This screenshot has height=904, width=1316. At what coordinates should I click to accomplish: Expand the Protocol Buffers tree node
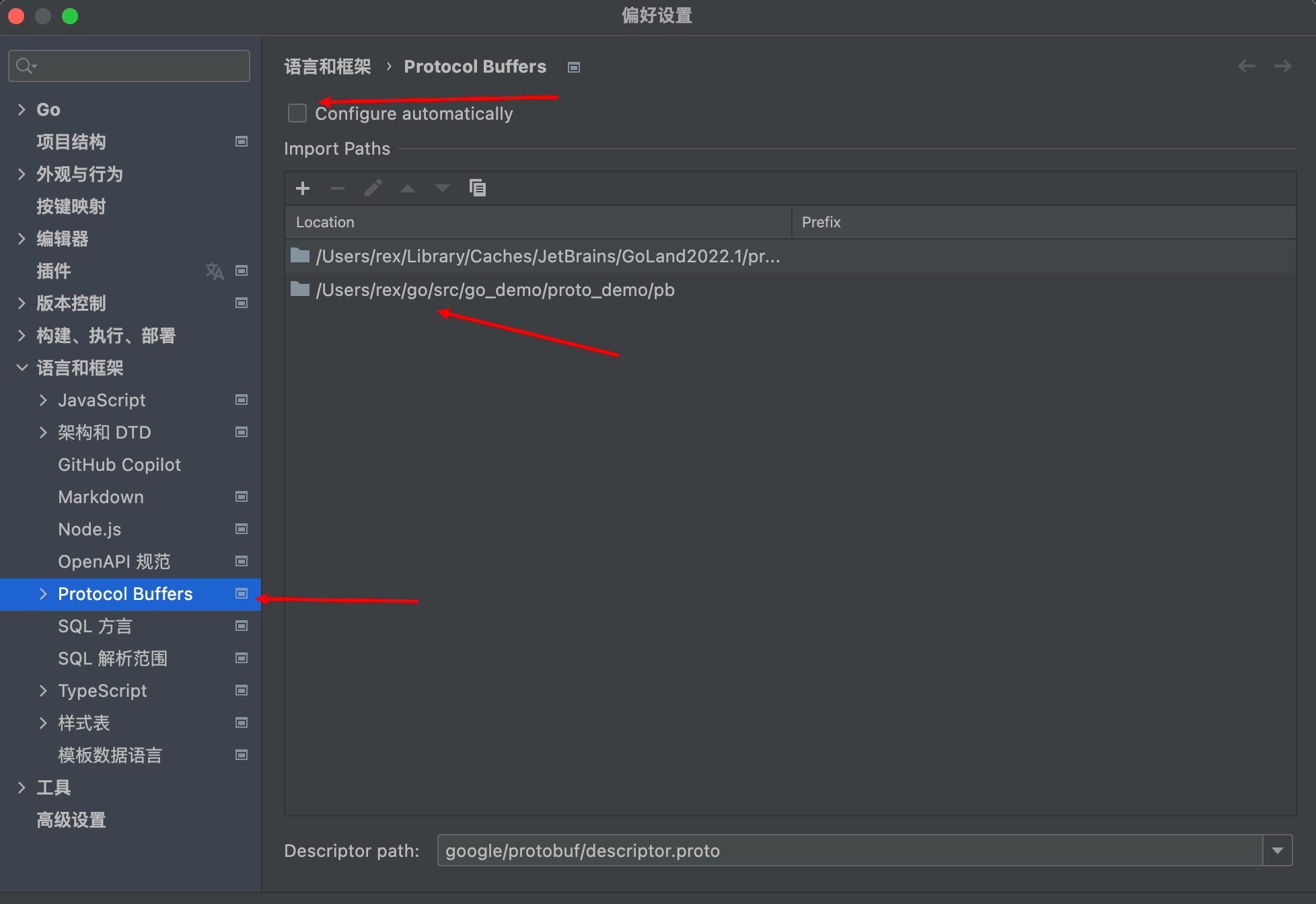pos(43,594)
